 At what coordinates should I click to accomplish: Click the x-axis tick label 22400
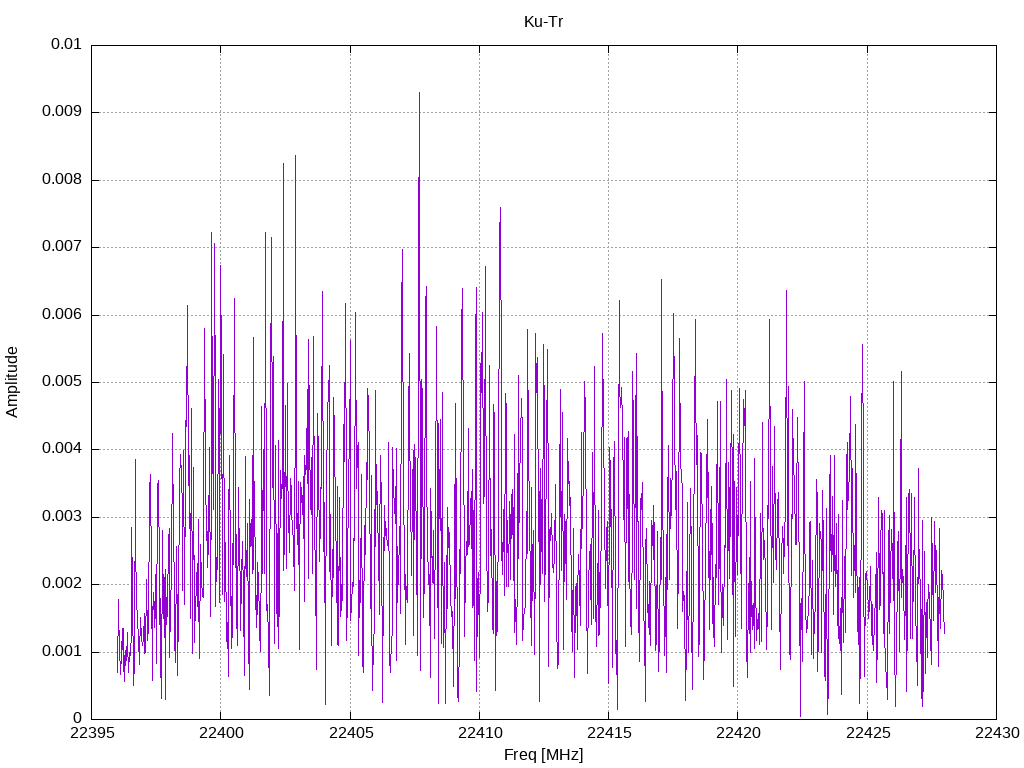tap(221, 733)
